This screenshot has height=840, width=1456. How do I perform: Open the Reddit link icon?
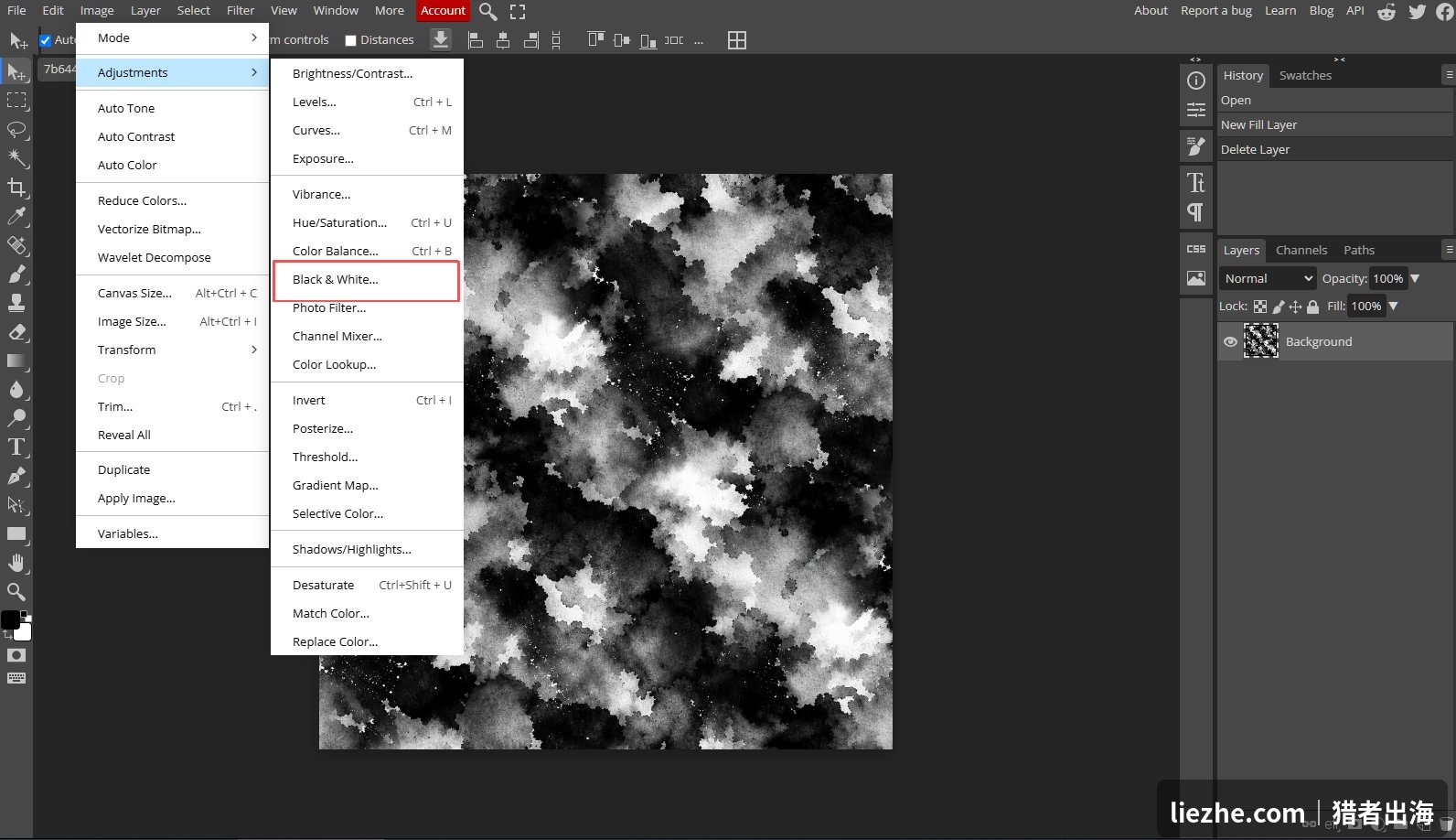pos(1386,11)
